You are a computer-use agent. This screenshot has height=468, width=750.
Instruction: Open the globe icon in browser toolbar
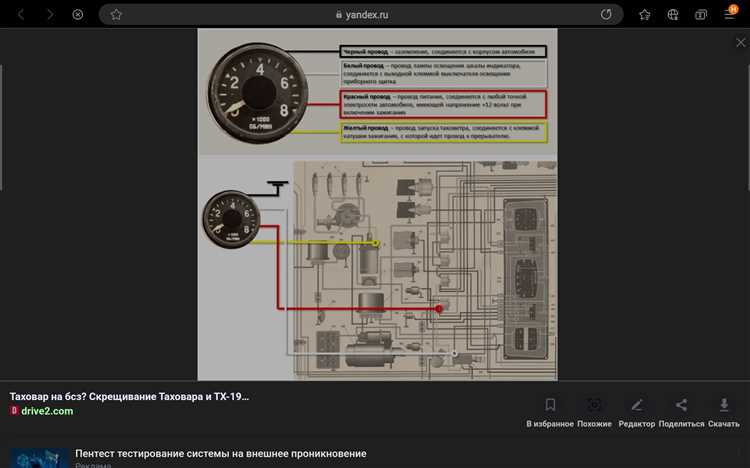673,15
